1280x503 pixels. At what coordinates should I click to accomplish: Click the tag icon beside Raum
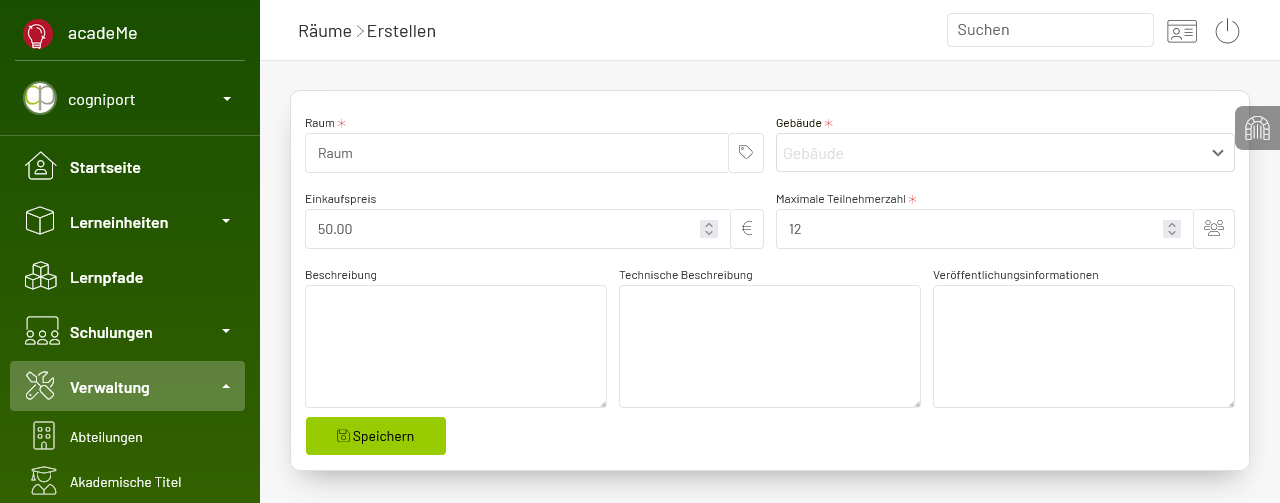click(x=746, y=153)
